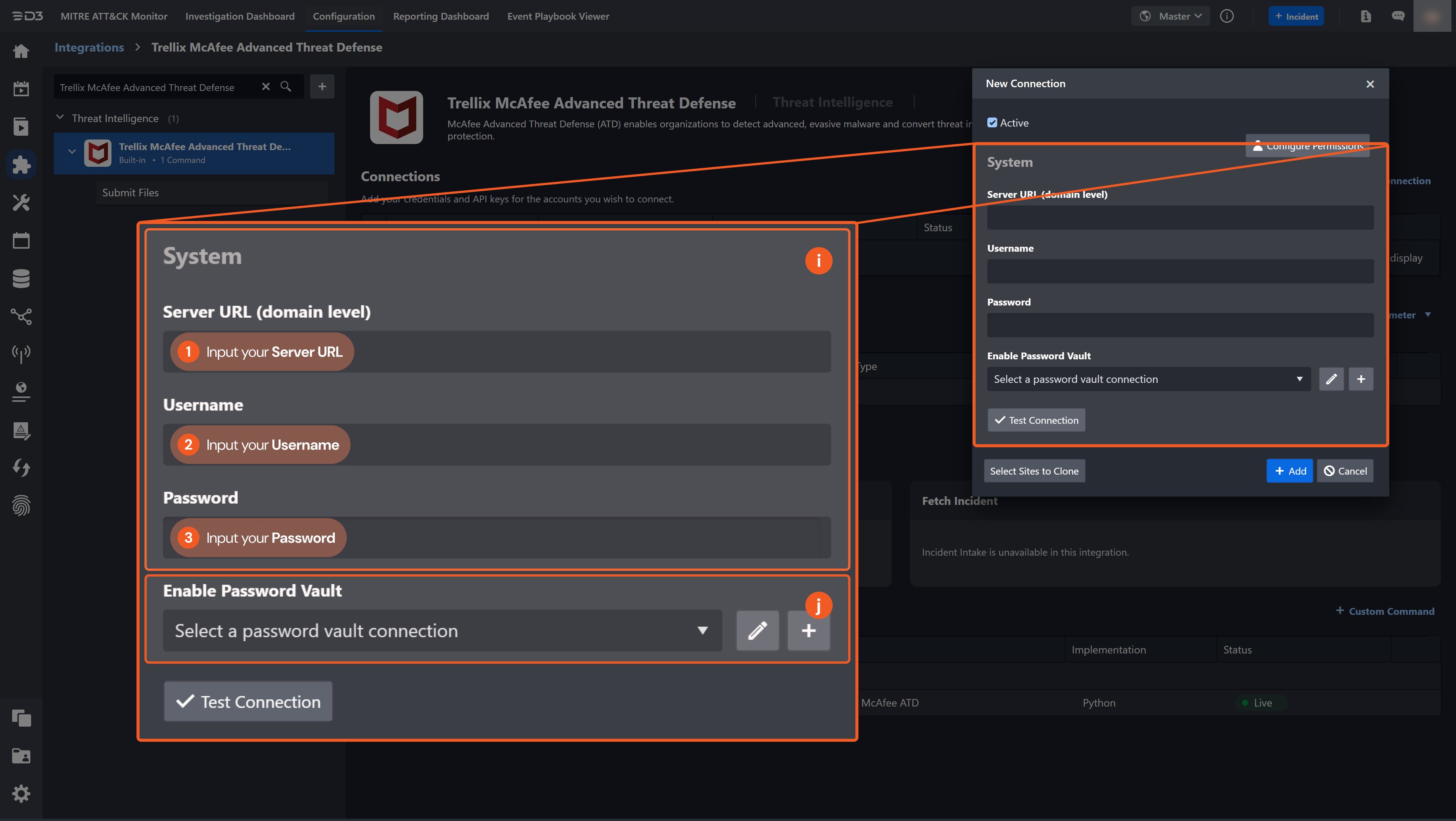Open the wrench utilities sidebar icon

coord(21,202)
